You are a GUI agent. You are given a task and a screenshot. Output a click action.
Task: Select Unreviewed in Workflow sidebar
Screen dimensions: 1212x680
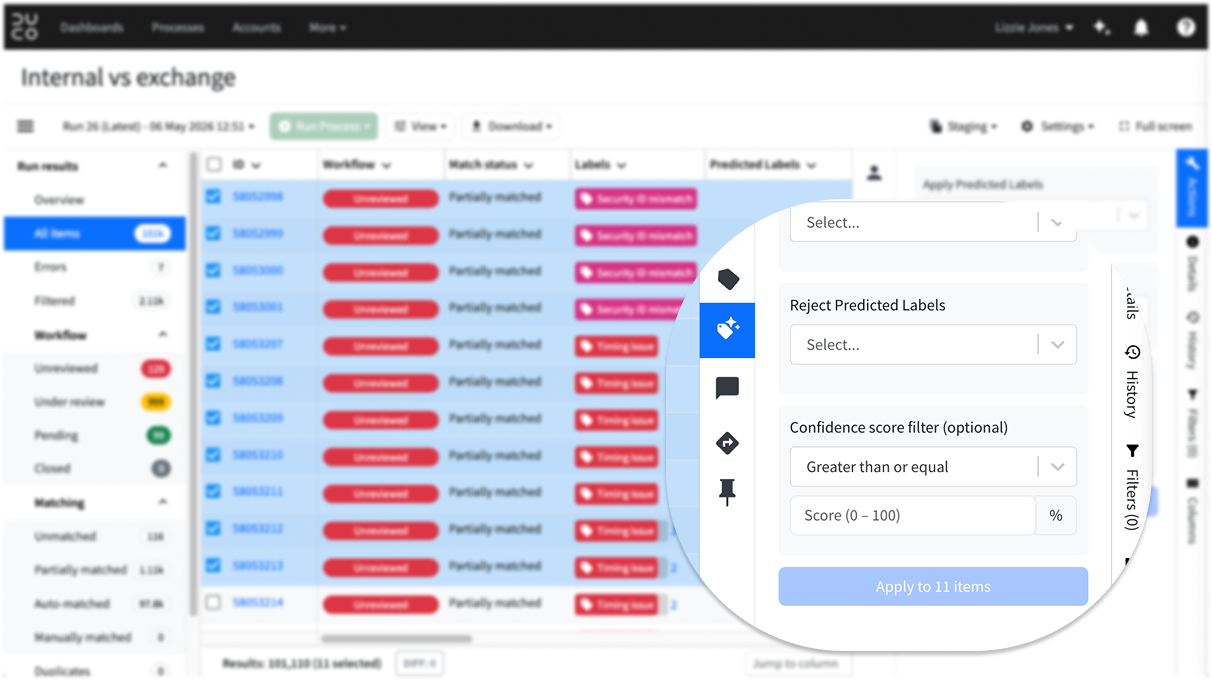tap(94, 368)
